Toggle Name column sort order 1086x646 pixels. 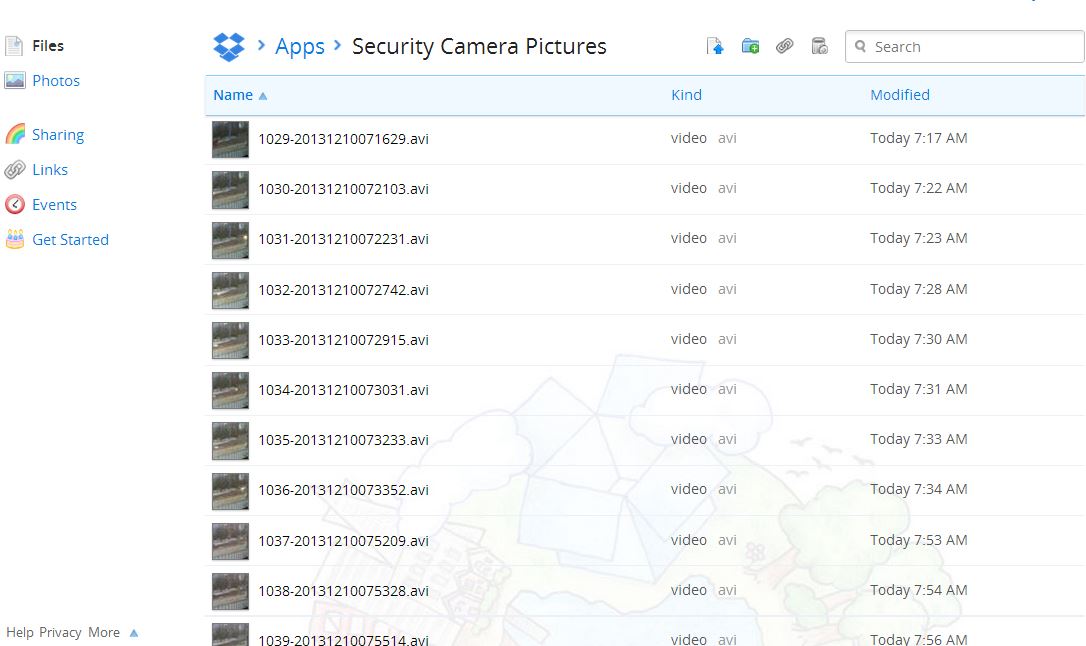pyautogui.click(x=232, y=94)
